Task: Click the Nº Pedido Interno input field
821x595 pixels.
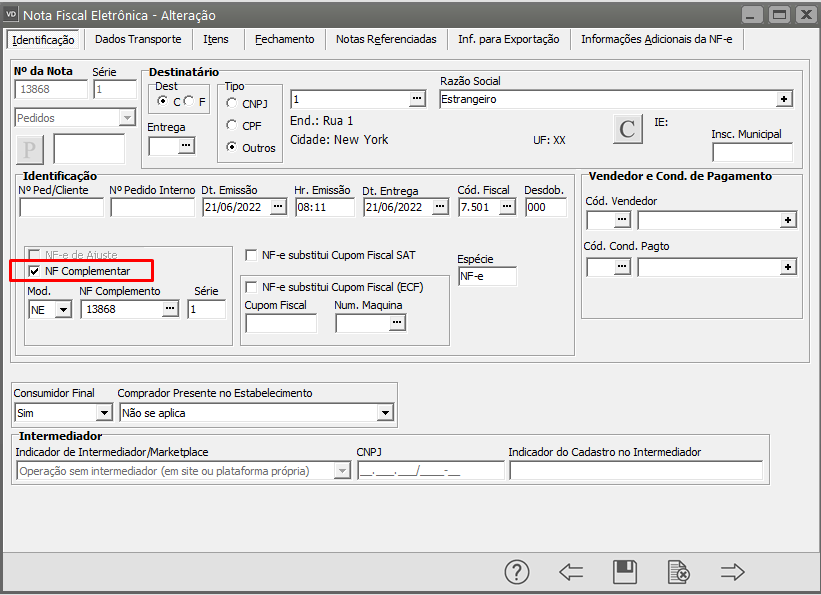Action: [152, 207]
